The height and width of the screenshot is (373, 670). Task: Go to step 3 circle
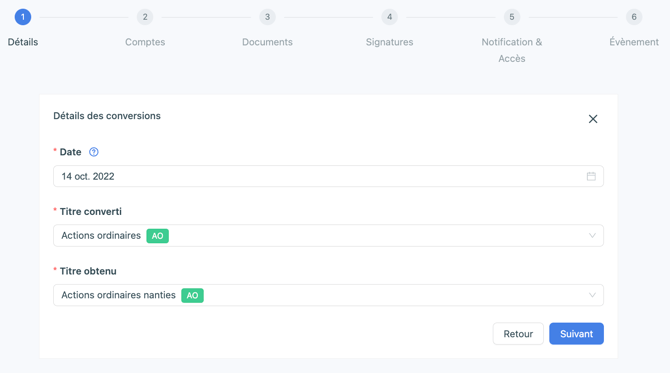(267, 17)
